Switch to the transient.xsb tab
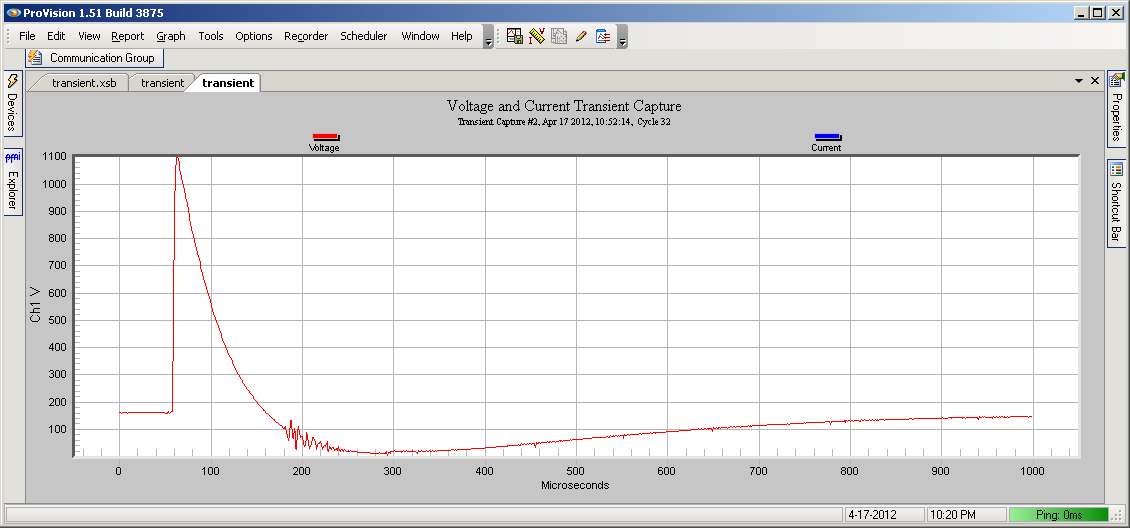 tap(84, 83)
